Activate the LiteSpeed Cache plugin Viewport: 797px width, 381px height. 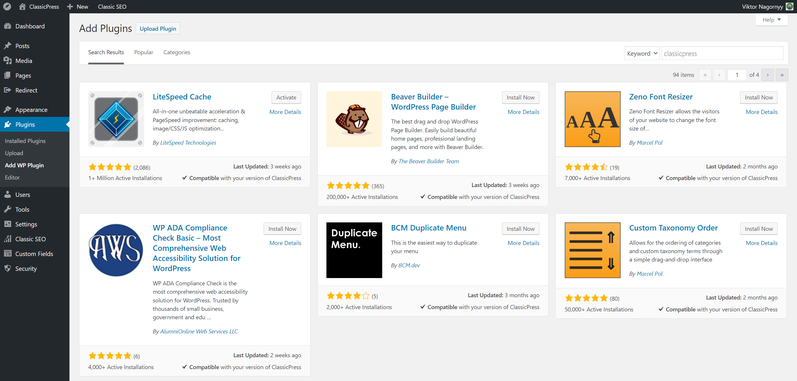pos(286,98)
